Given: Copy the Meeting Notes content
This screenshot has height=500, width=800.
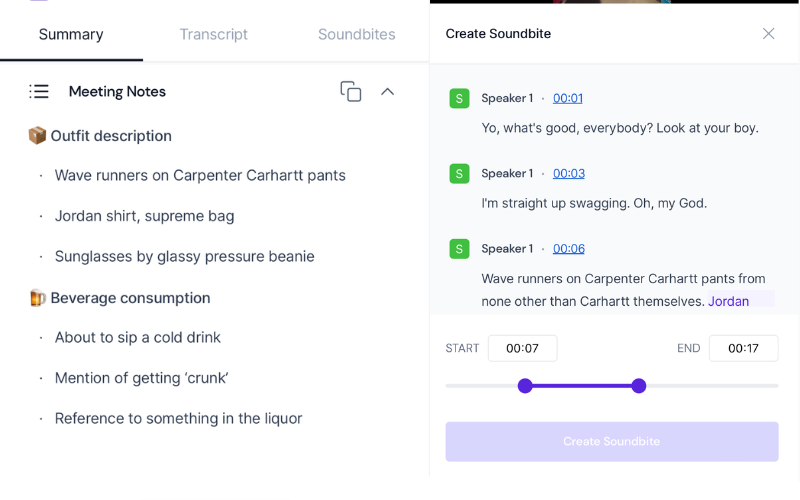Looking at the screenshot, I should [x=350, y=92].
